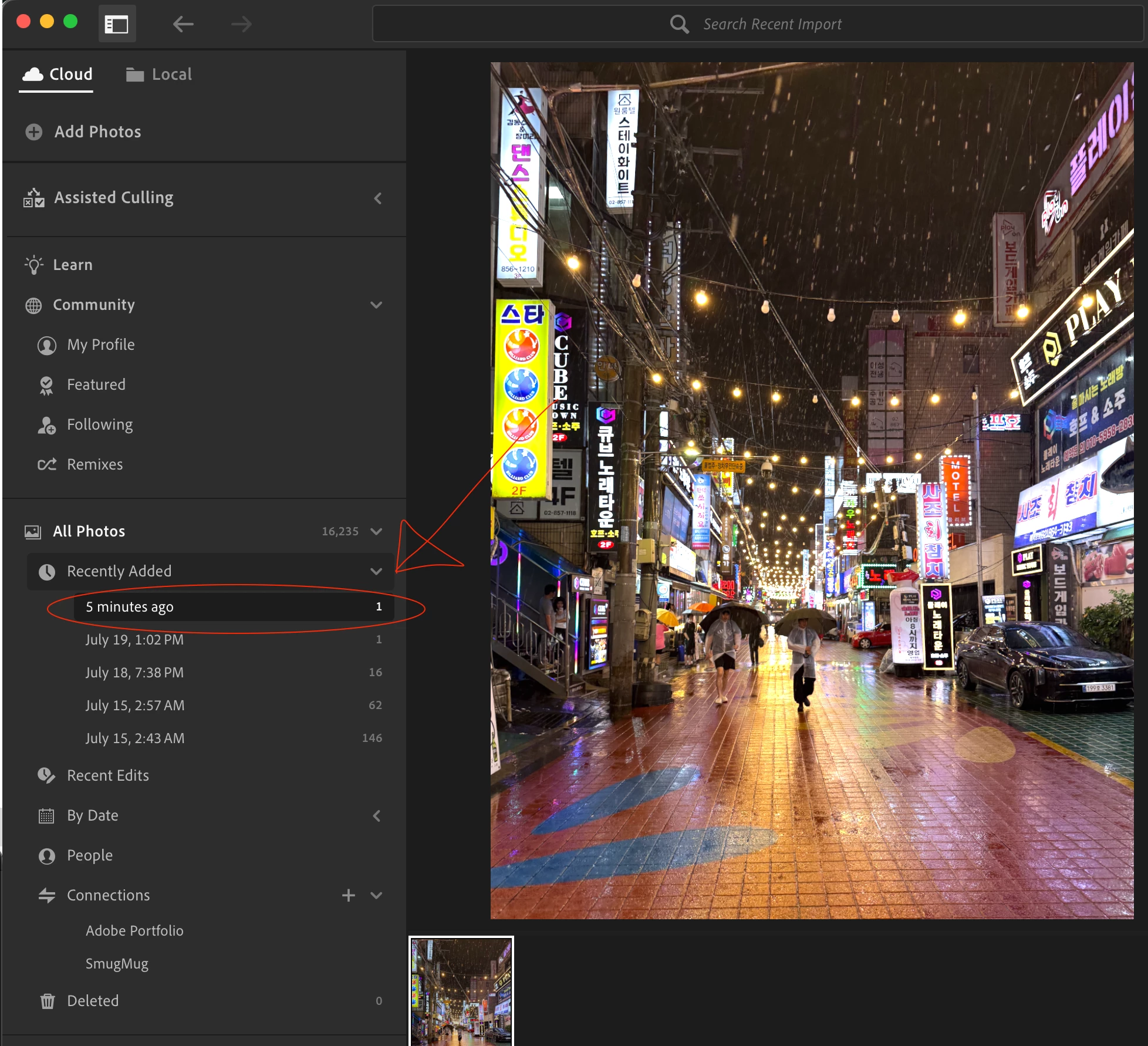1148x1046 pixels.
Task: Click the Featured ribbon badge icon
Action: click(x=46, y=385)
